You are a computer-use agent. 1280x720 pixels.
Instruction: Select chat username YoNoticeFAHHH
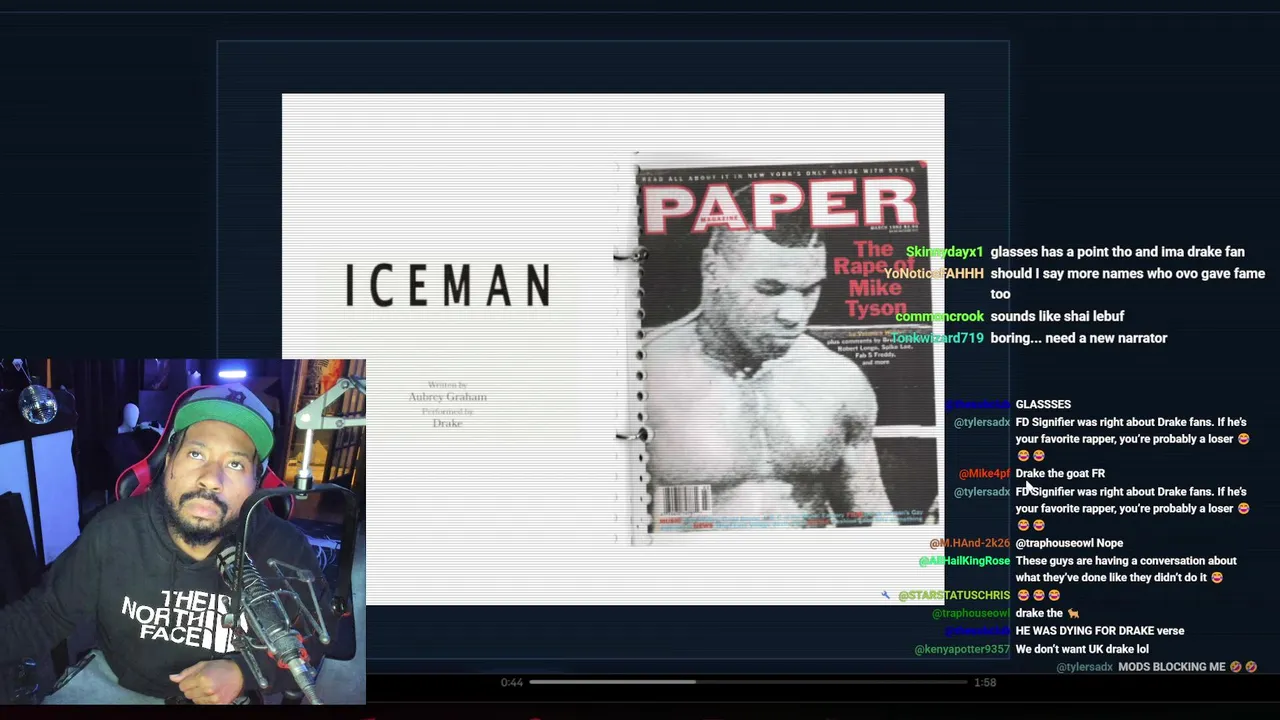pos(934,273)
